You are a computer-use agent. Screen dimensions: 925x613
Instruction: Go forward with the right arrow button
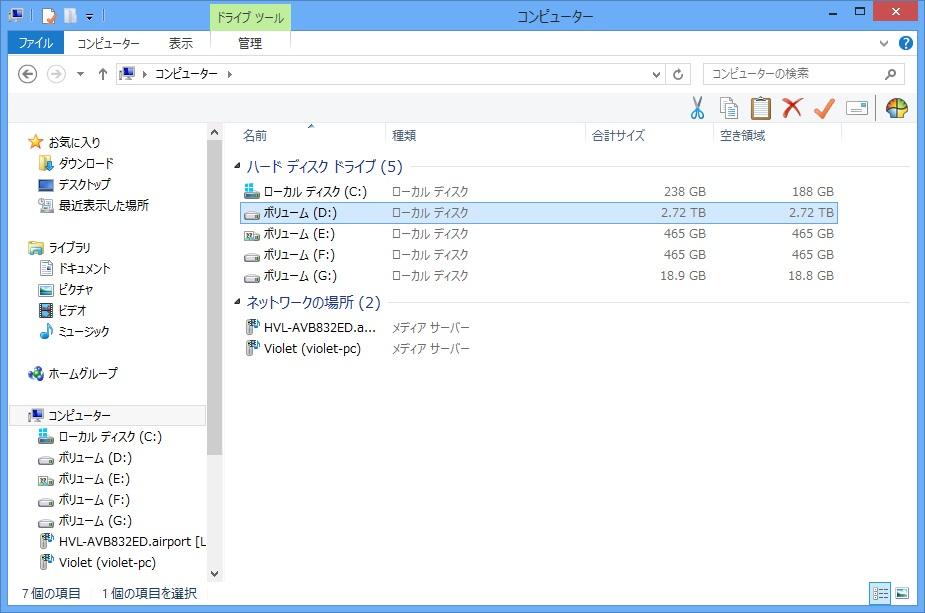coord(56,74)
